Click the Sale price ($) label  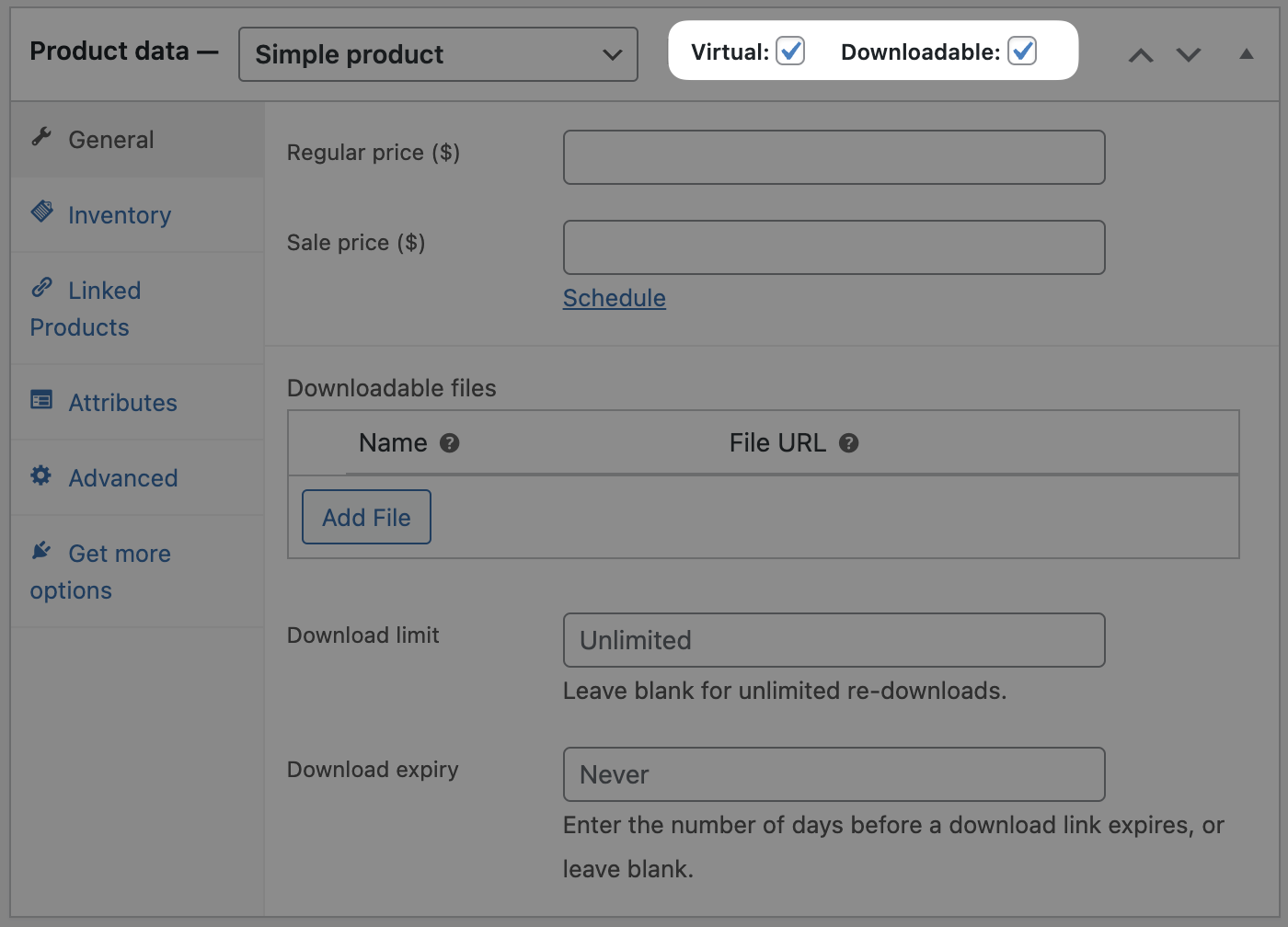[356, 243]
